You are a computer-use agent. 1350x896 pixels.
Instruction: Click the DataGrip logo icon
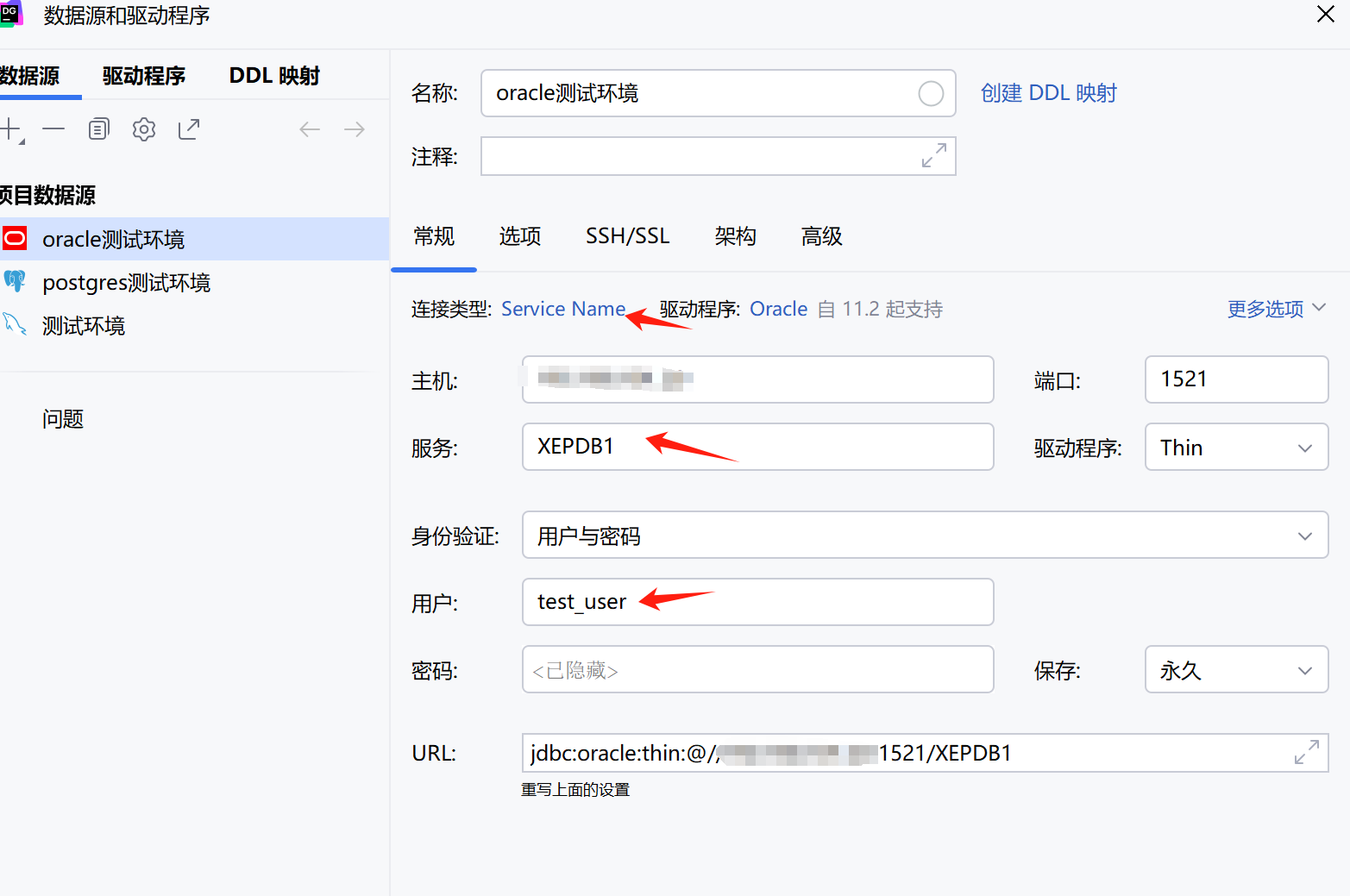(11, 14)
